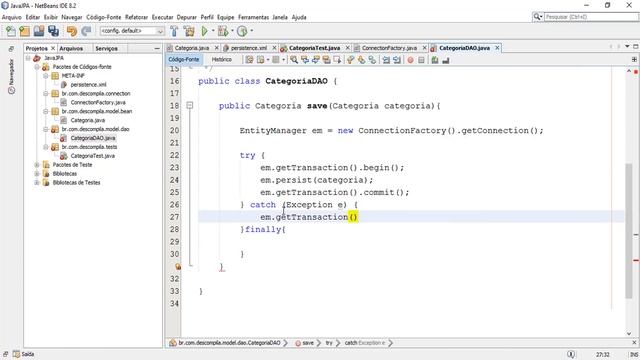Toggle Rectangular Selection in editor toolbar
The height and width of the screenshot is (360, 640).
coord(337,60)
